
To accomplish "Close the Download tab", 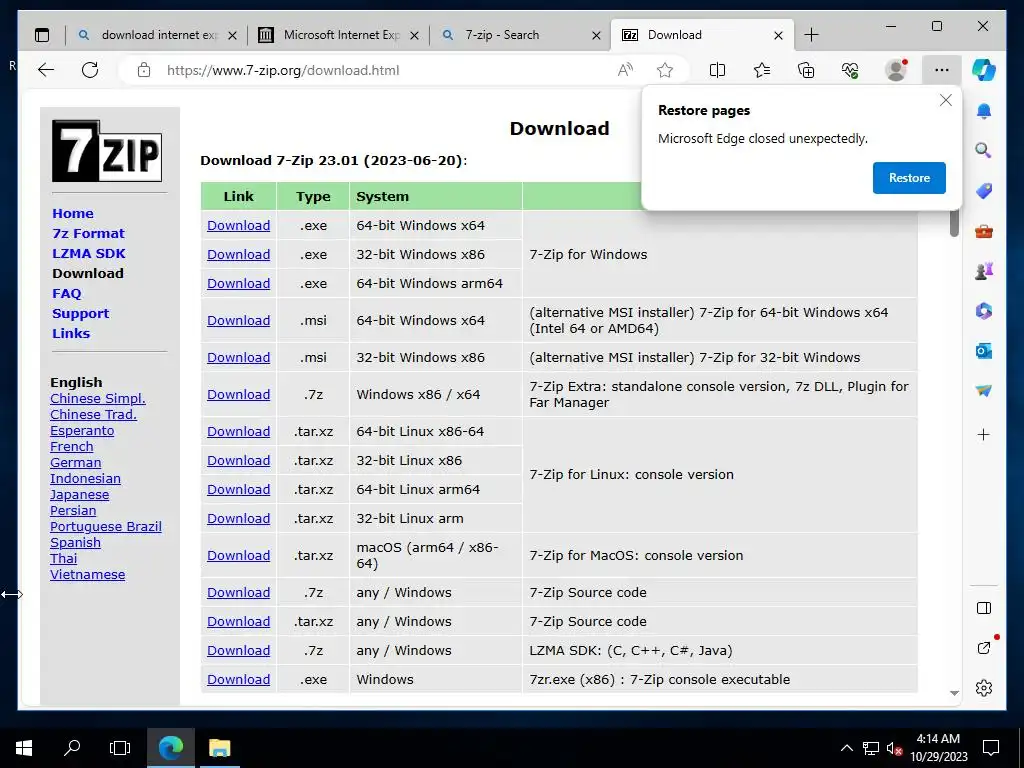I will tap(778, 35).
